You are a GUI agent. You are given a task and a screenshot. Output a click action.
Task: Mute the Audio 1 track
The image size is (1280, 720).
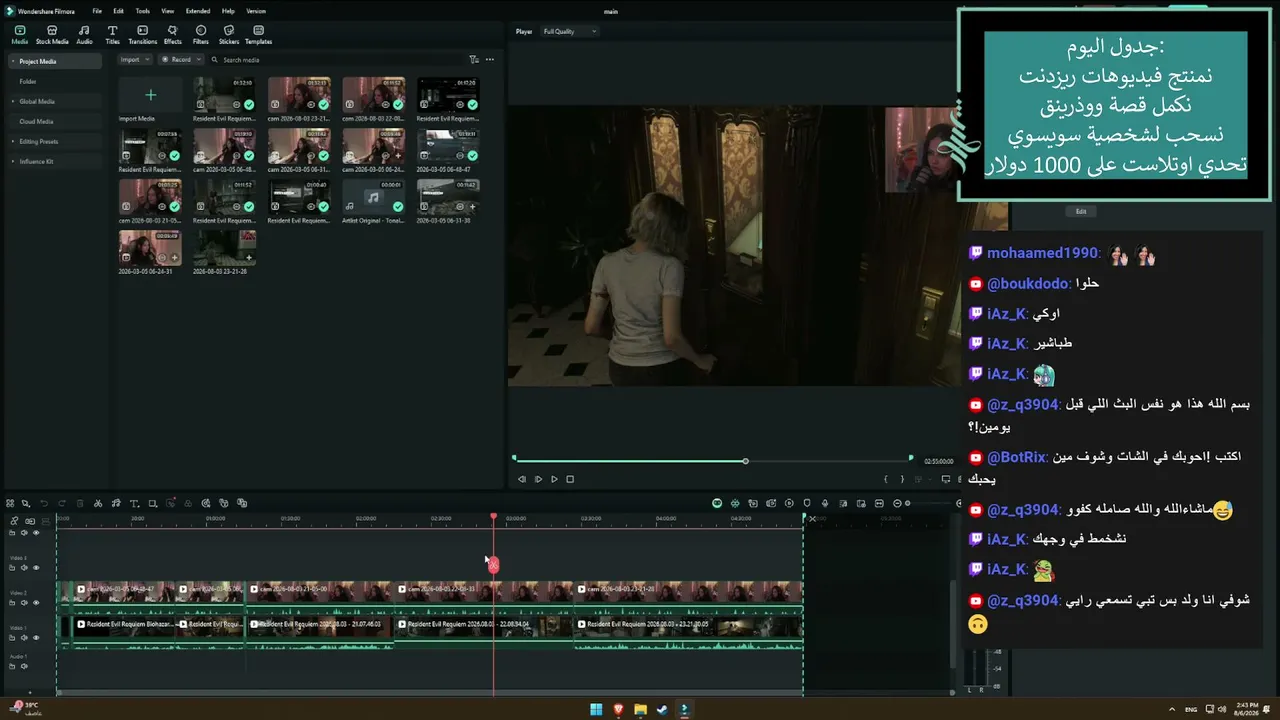(x=24, y=666)
